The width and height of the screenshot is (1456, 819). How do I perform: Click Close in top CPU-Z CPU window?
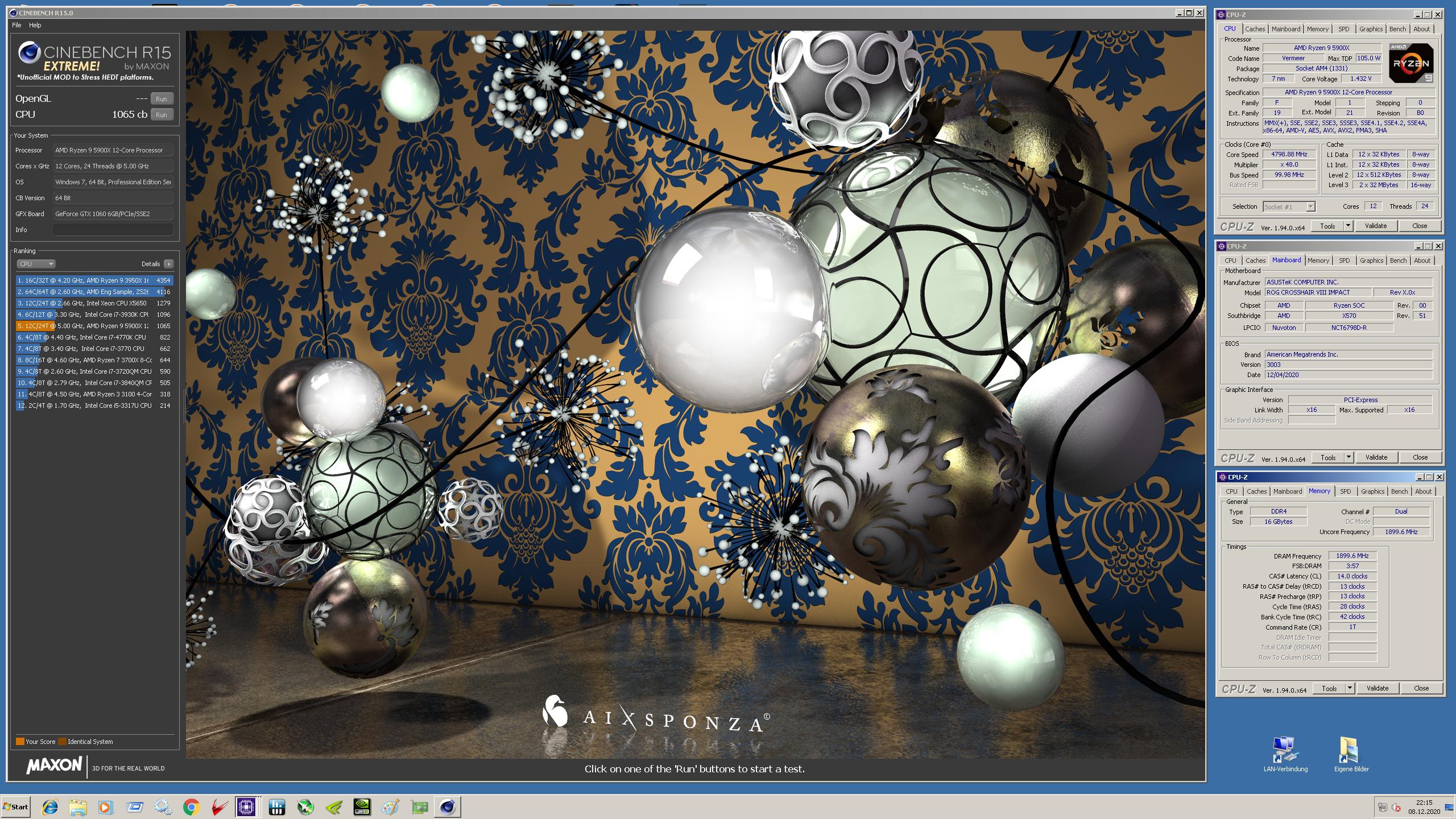pos(1420,226)
